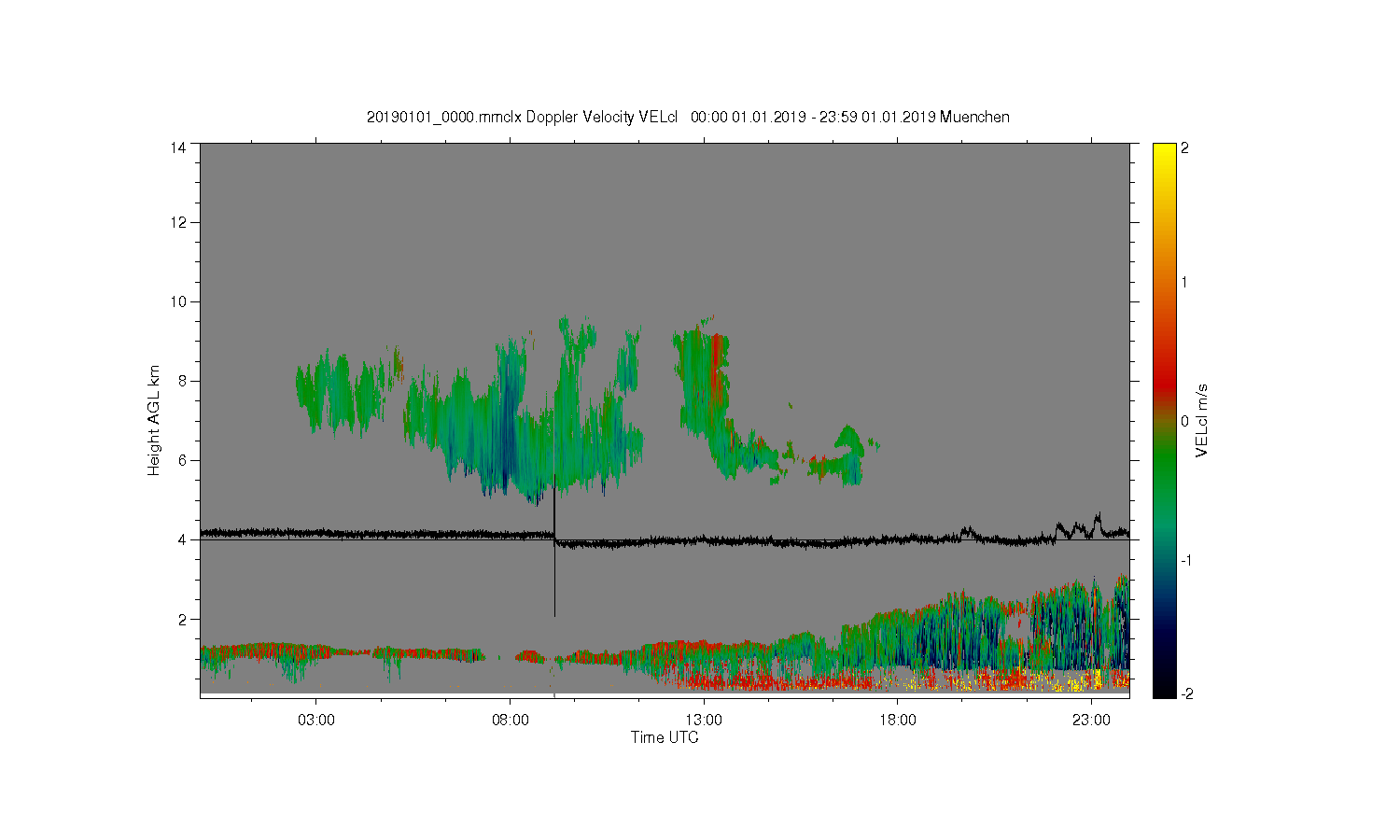Click the 'Time UTC' x-axis label
1400x840 pixels.
[665, 737]
